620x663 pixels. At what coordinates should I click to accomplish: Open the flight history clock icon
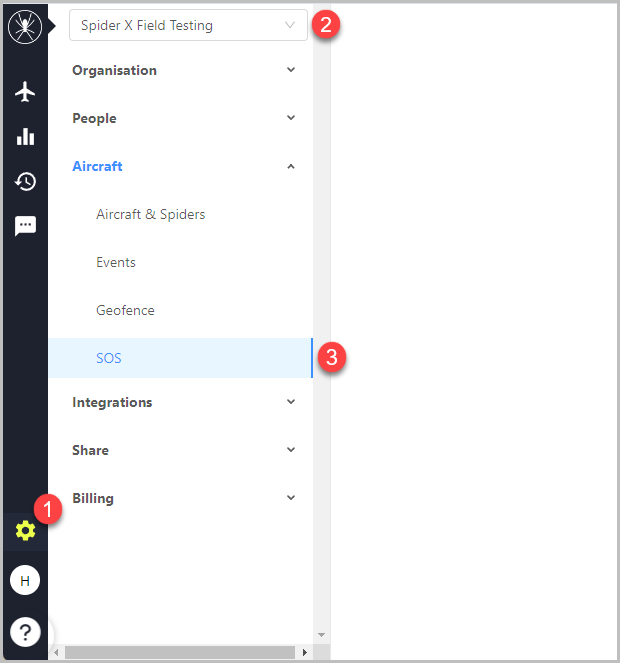tap(25, 182)
